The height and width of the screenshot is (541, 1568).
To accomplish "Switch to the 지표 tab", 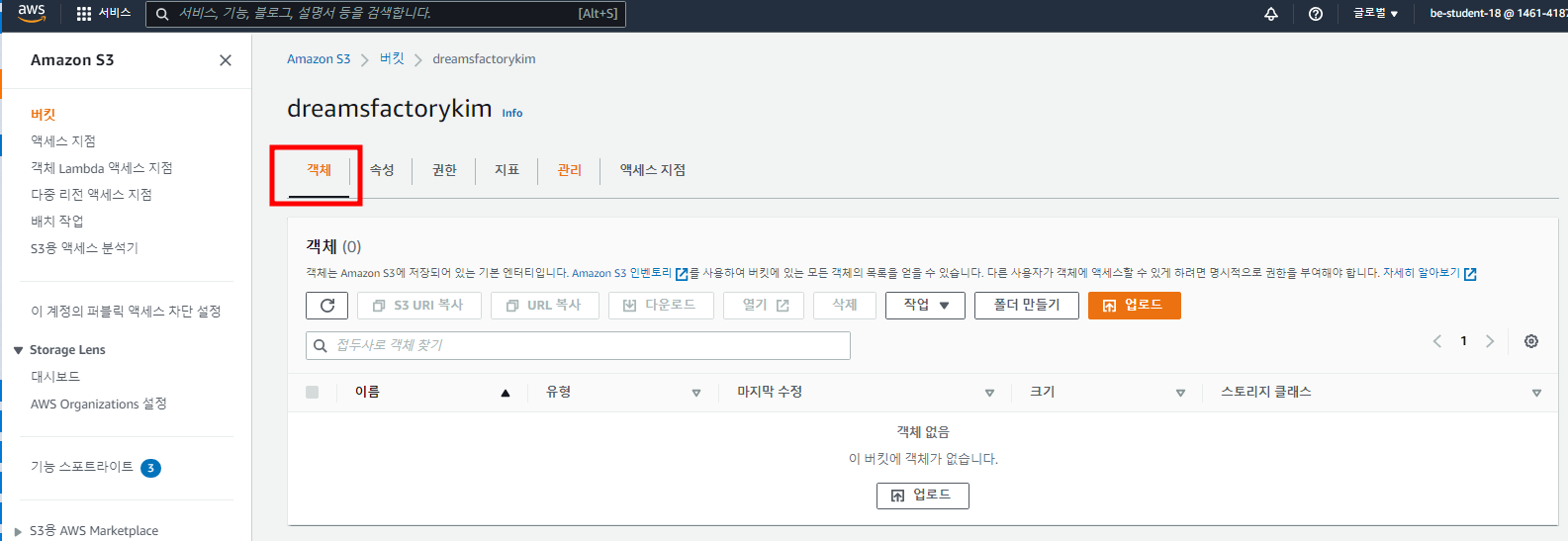I will pos(507,170).
